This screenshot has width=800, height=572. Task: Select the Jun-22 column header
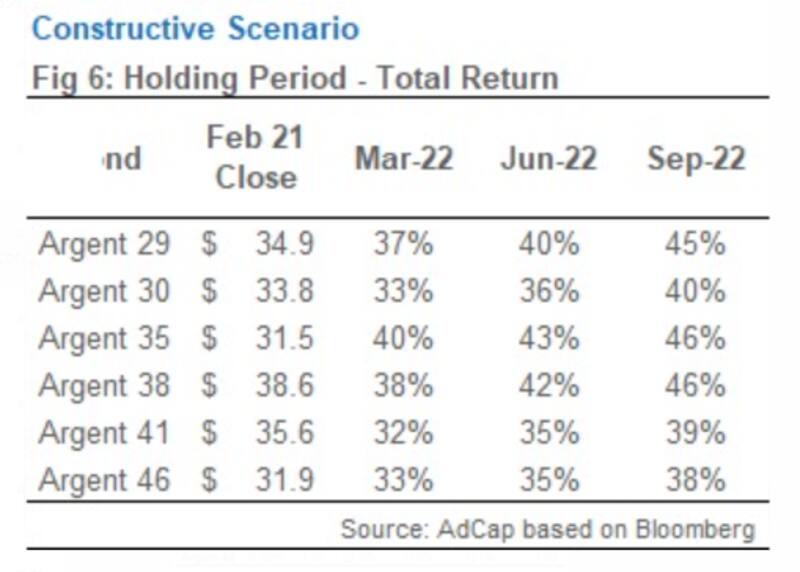[549, 159]
